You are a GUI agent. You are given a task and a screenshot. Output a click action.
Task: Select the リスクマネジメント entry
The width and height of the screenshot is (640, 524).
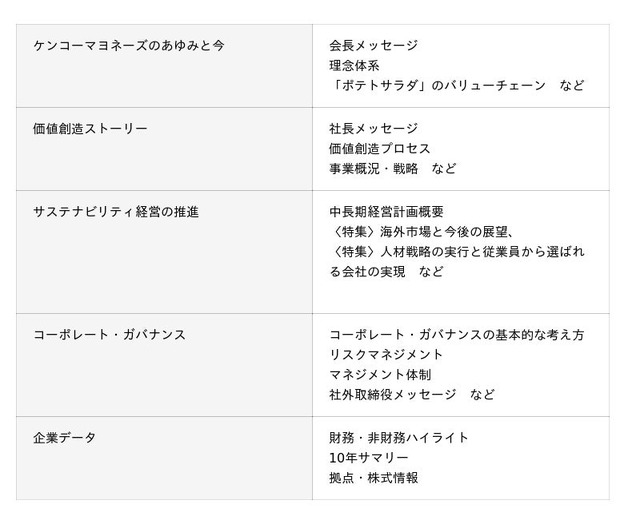pos(386,355)
